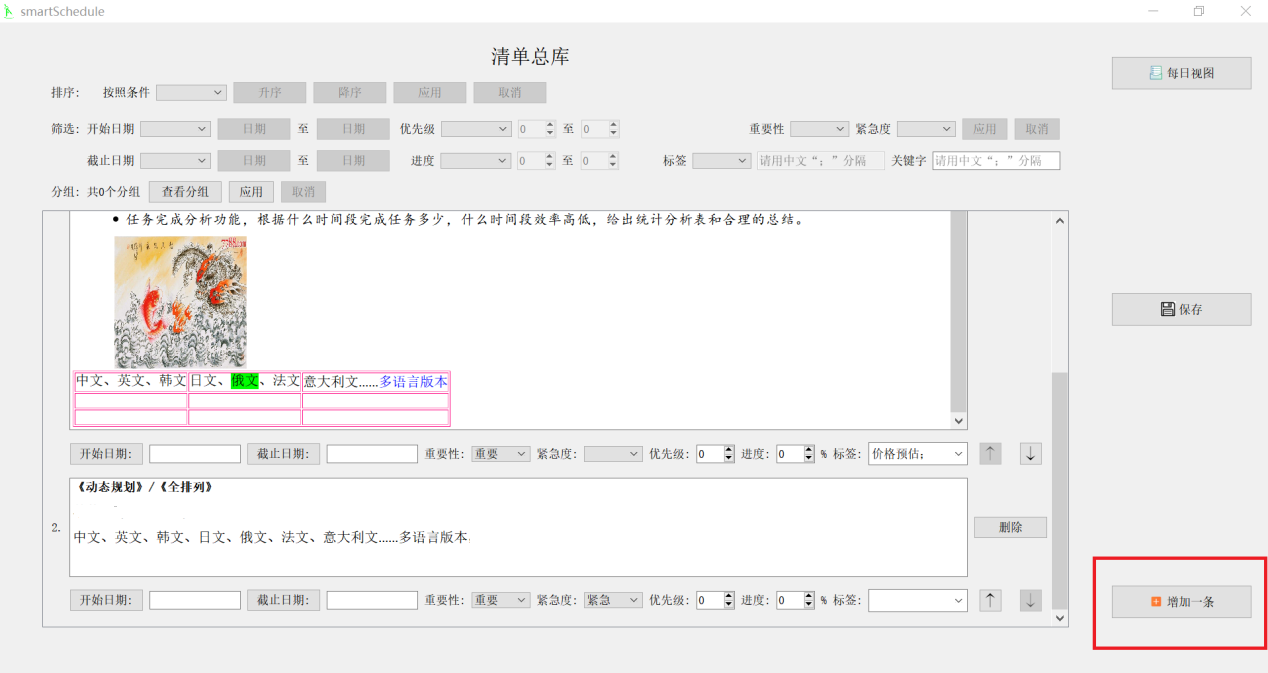This screenshot has height=673, width=1268.
Task: Click the 保存 save disk icon
Action: [1166, 309]
